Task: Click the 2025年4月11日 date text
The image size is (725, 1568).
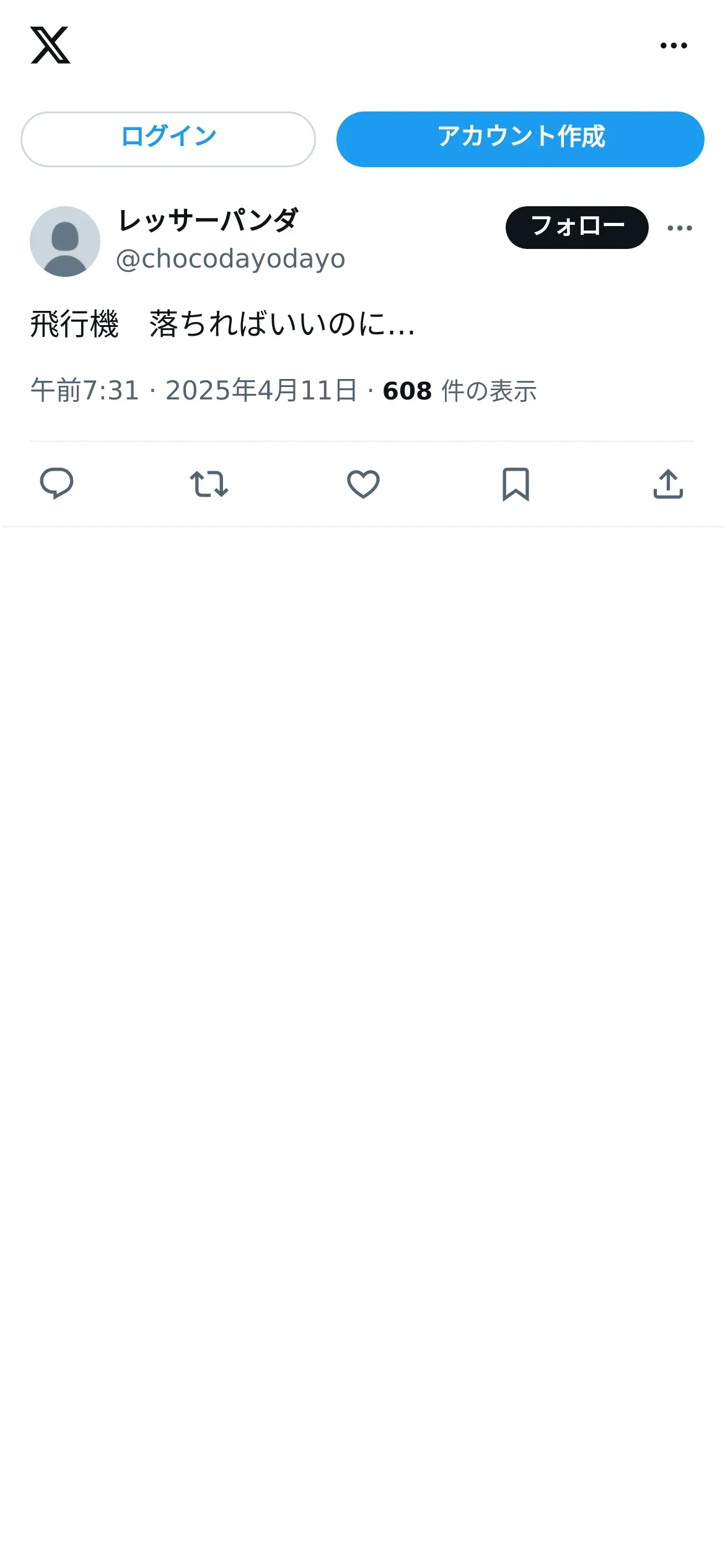Action: (261, 391)
